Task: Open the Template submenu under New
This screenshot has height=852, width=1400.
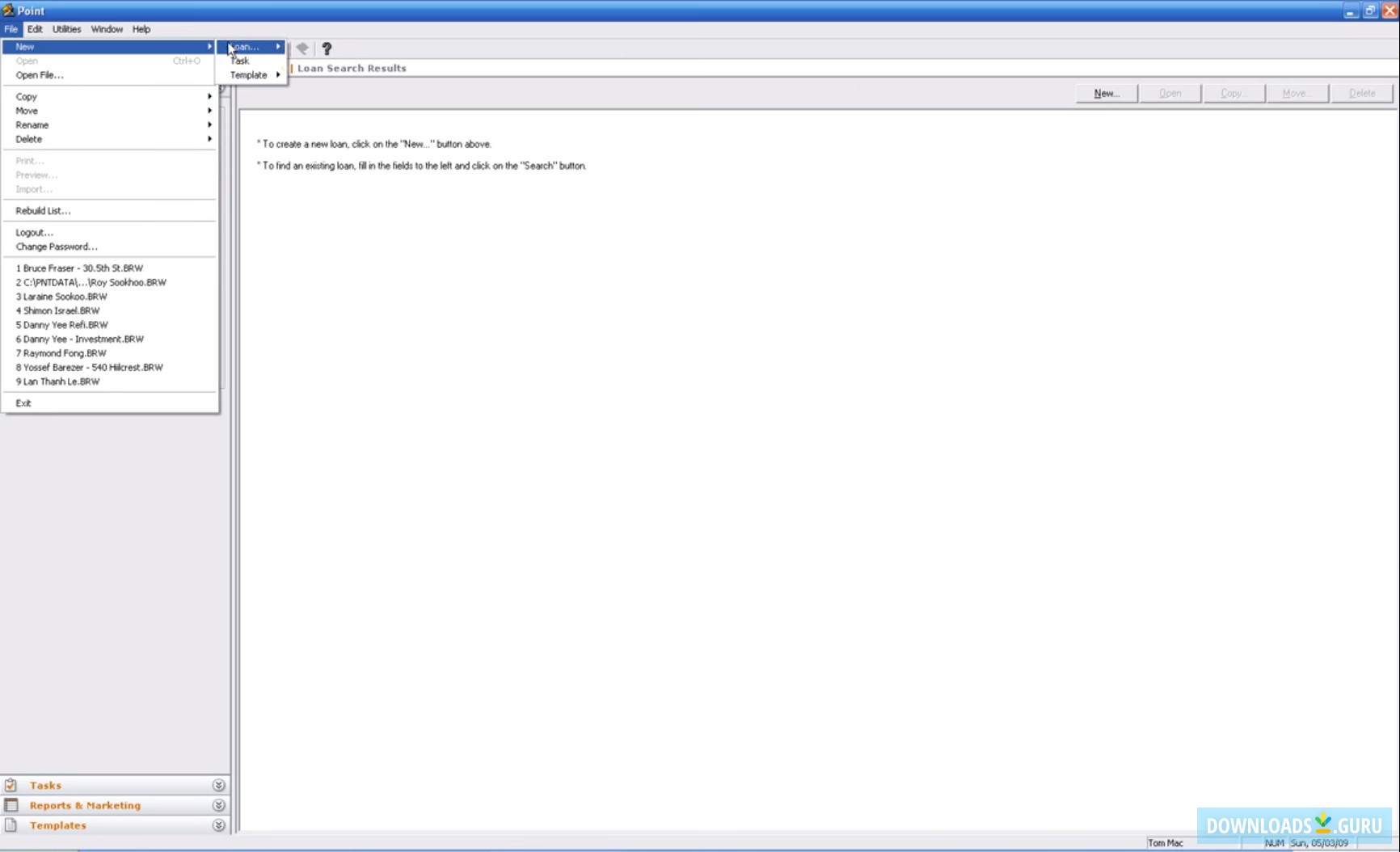Action: coord(252,75)
